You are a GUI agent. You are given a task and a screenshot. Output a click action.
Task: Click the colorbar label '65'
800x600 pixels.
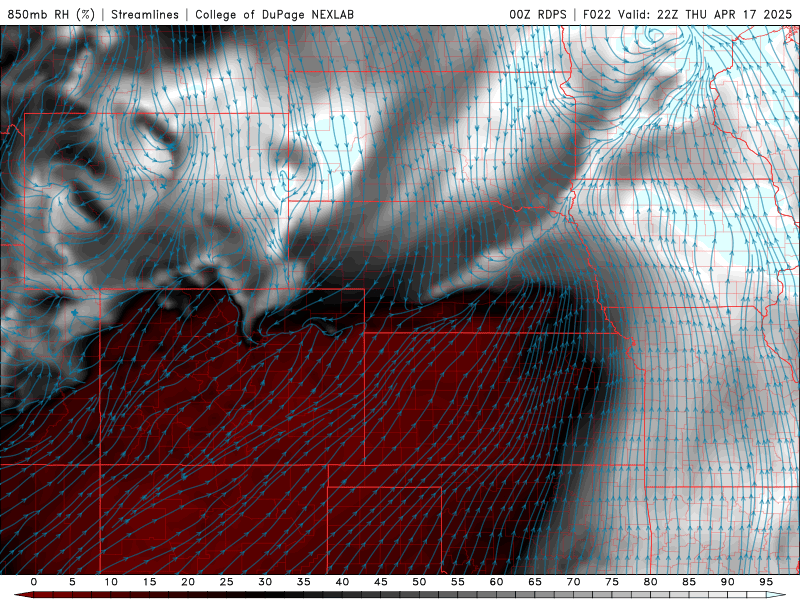pyautogui.click(x=535, y=582)
